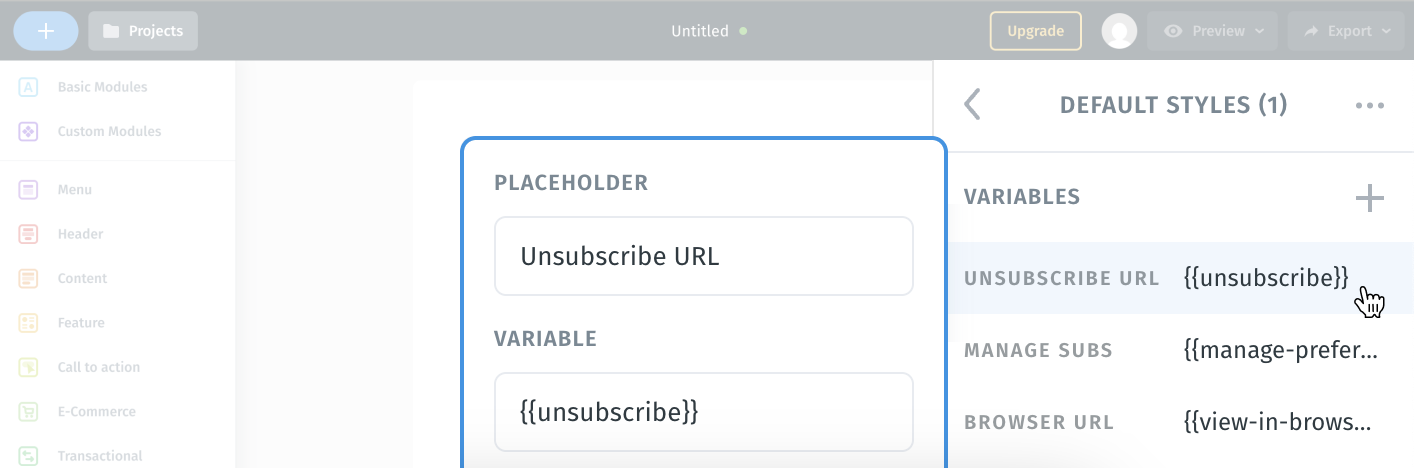This screenshot has height=468, width=1414.
Task: Open the Projects folder button
Action: [x=143, y=31]
